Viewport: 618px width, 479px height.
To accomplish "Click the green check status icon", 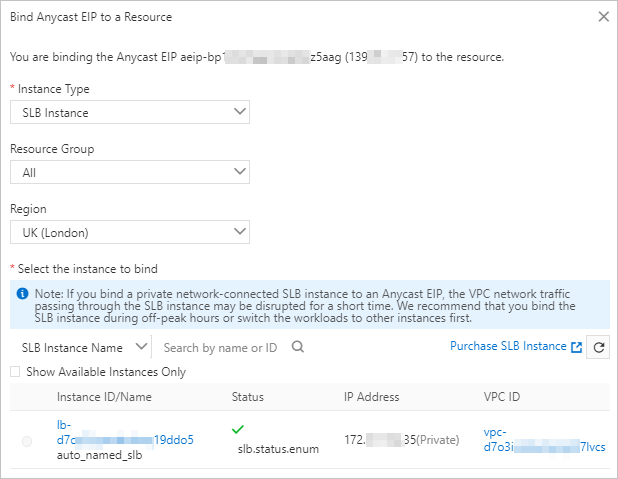I will point(238,429).
